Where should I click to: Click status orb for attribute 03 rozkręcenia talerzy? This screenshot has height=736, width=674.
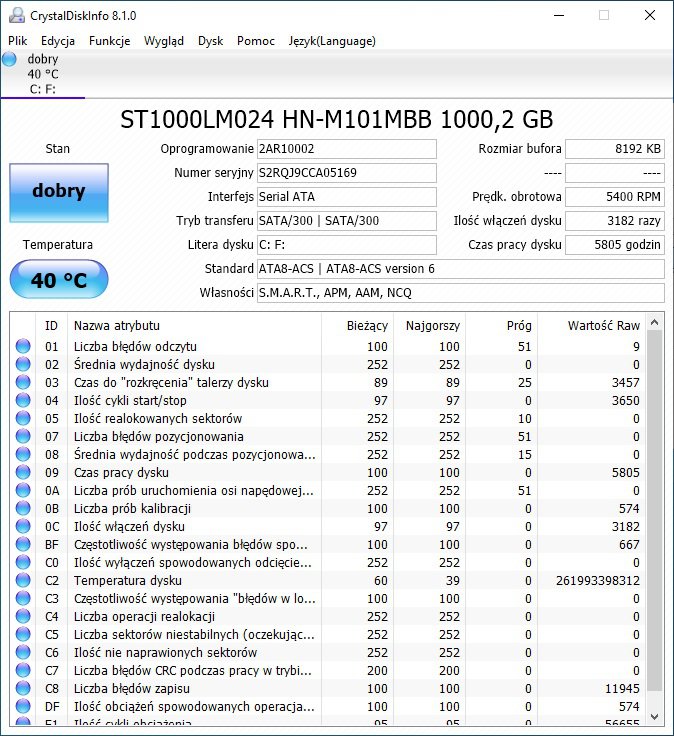[x=23, y=382]
